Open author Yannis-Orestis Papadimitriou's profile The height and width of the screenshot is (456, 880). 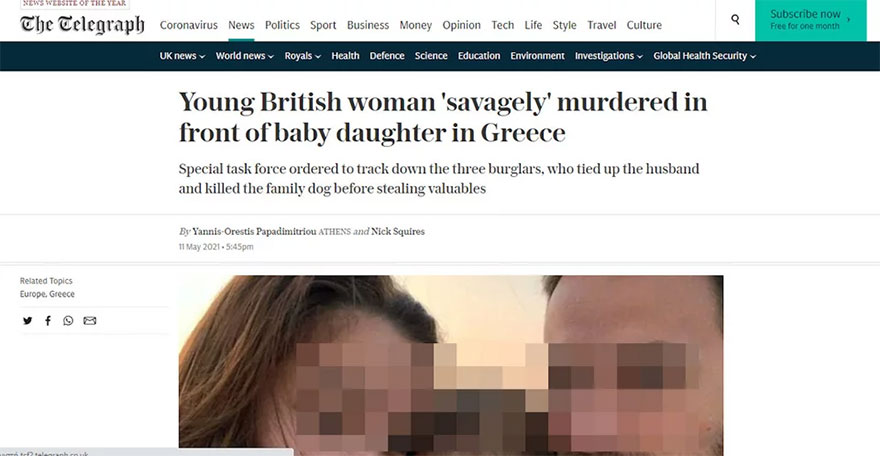254,231
